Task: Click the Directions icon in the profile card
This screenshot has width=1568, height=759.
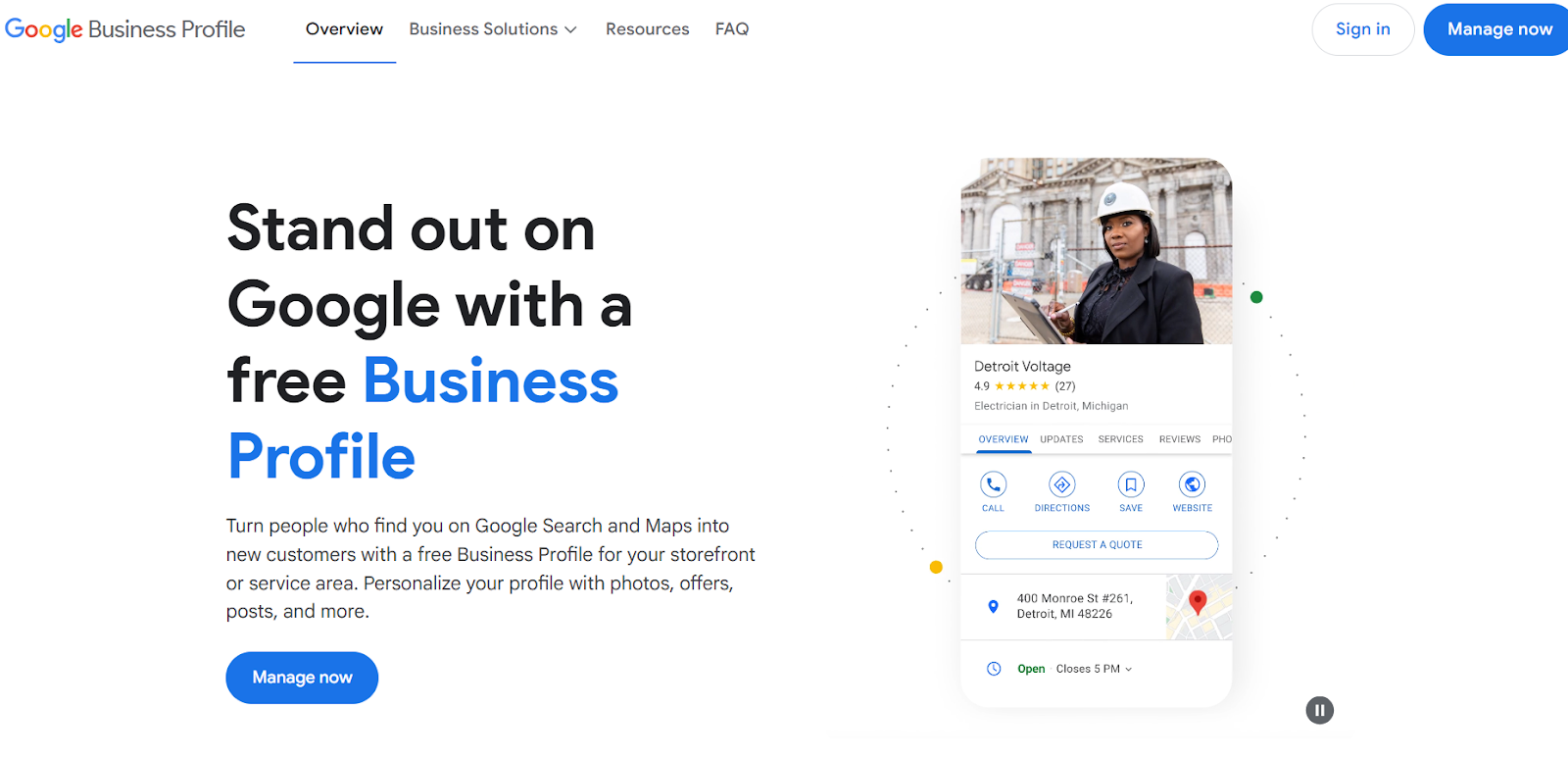Action: tap(1062, 484)
